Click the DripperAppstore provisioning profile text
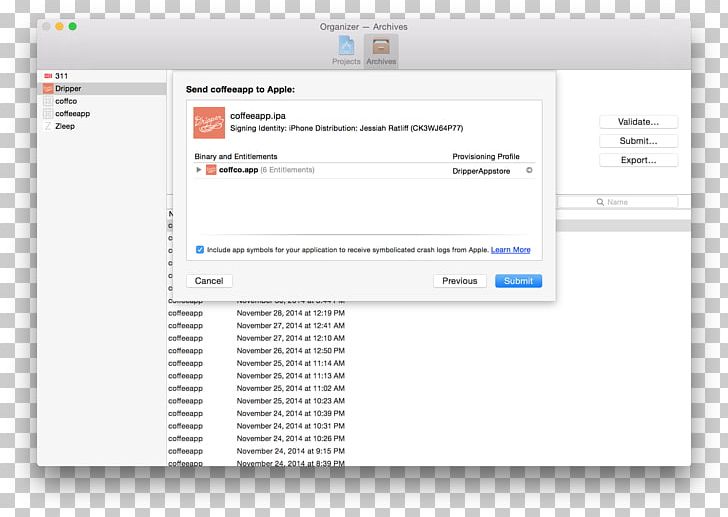This screenshot has height=517, width=728. click(x=481, y=171)
